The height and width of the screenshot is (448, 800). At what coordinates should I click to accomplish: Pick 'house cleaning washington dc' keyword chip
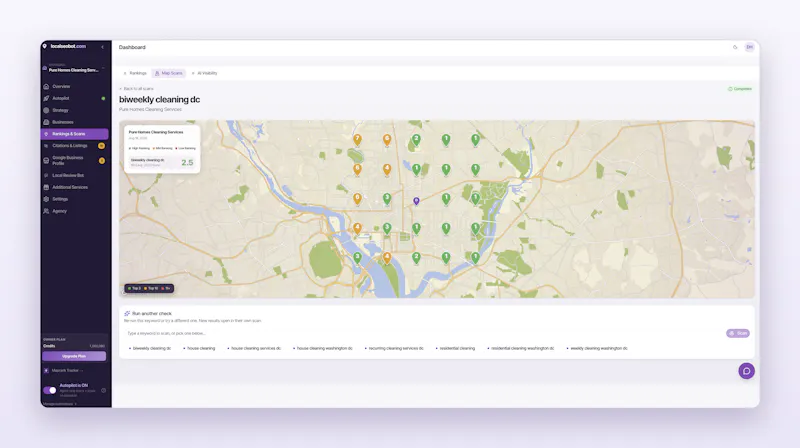pyautogui.click(x=323, y=349)
